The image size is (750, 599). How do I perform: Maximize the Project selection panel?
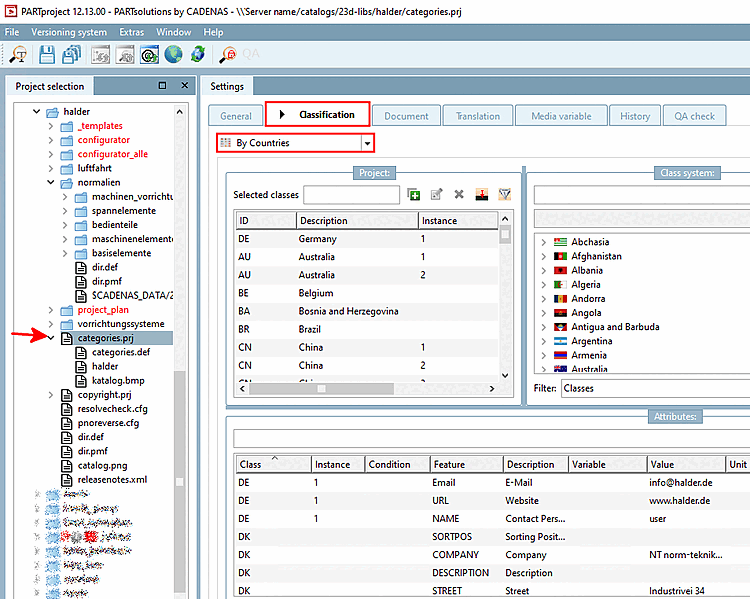(163, 85)
